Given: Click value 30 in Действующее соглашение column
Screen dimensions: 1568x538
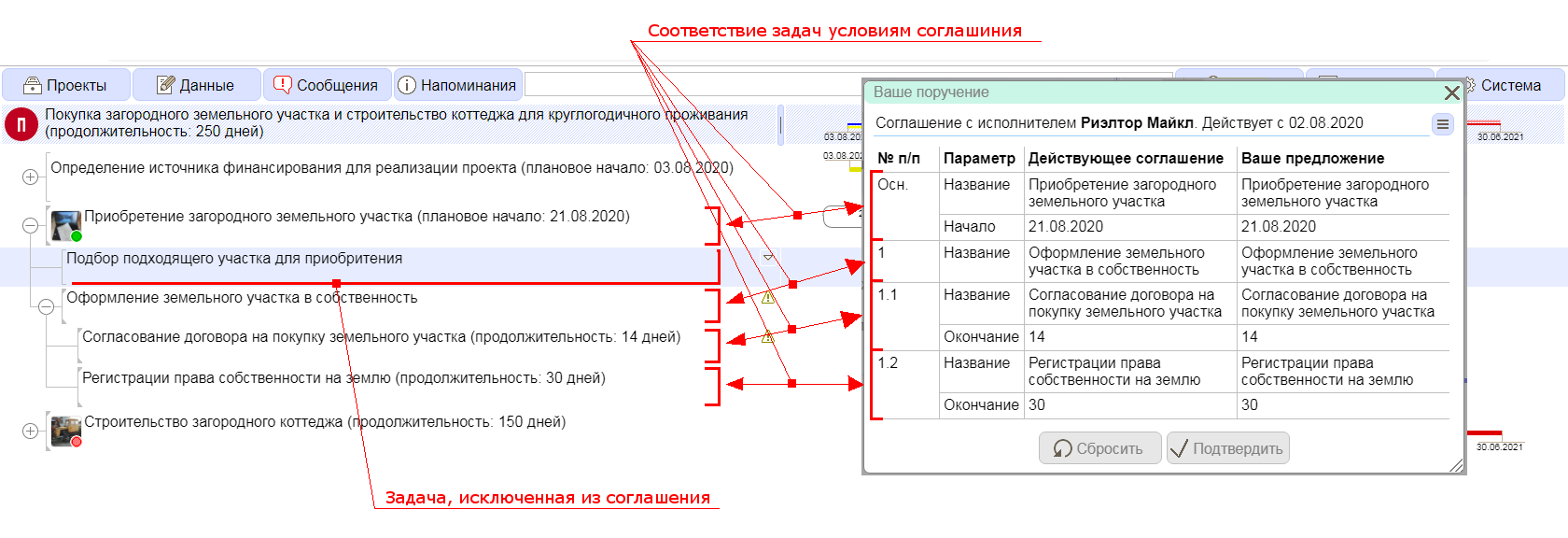Looking at the screenshot, I should 1037,405.
